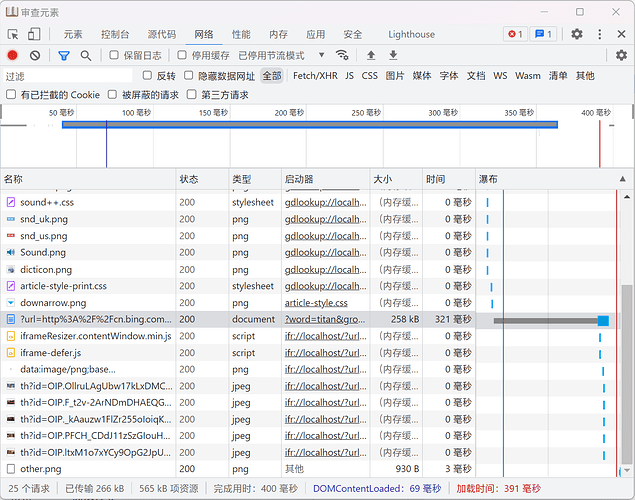Show the 1 message issue badge

coord(543,34)
